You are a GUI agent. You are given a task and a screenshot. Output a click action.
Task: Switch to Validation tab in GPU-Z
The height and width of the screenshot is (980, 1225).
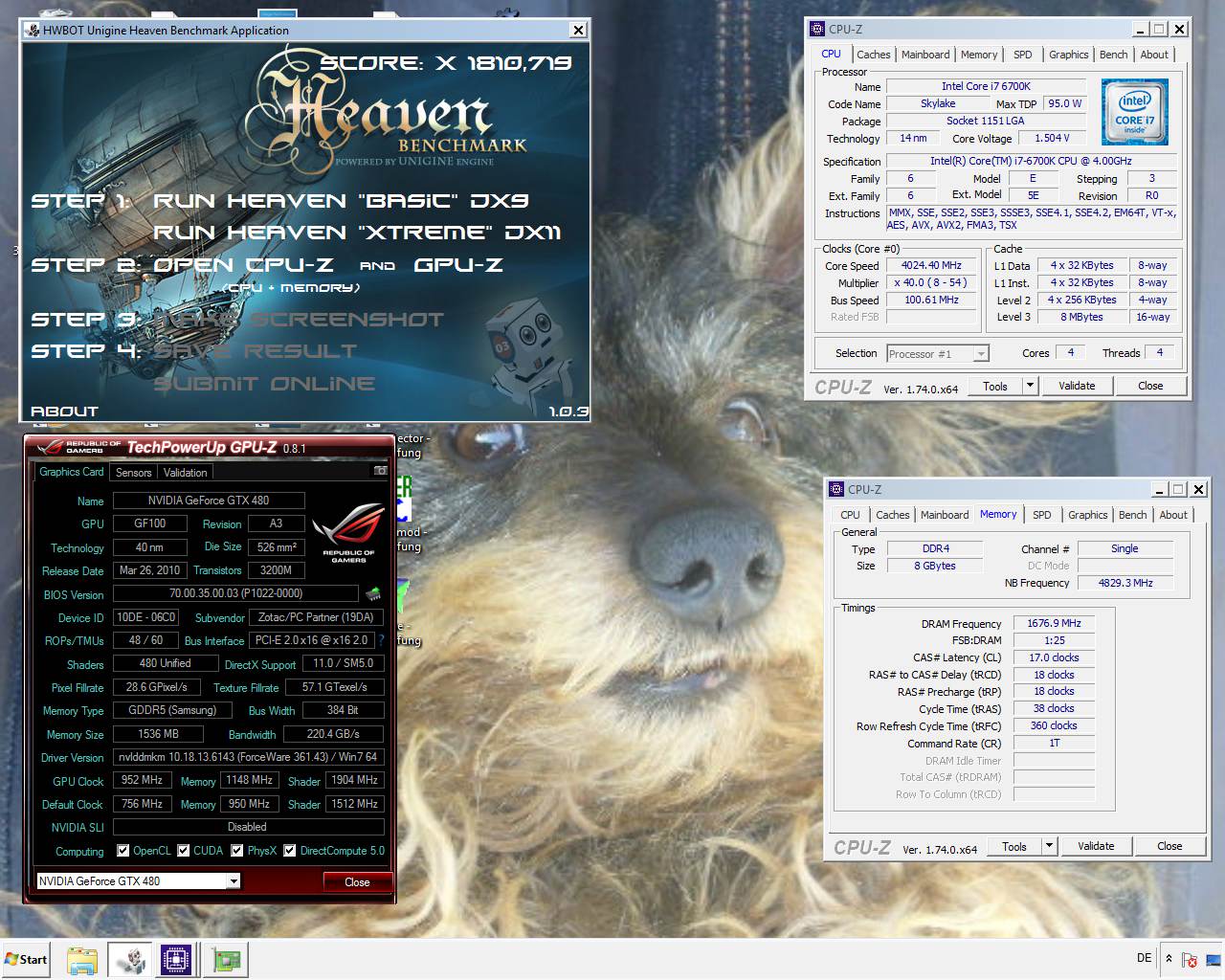[185, 473]
